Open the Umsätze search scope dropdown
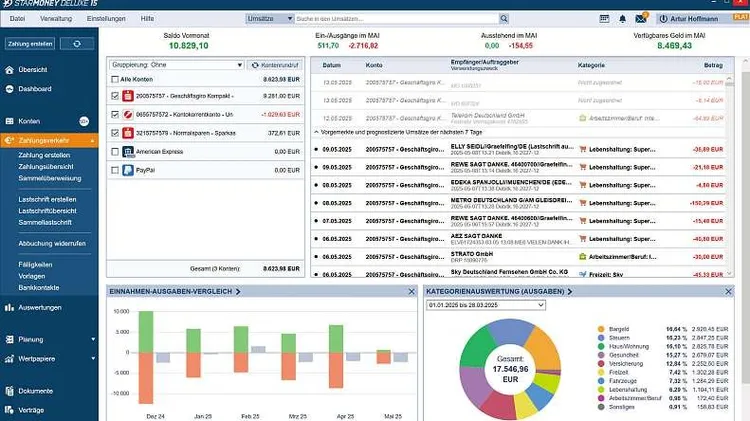The image size is (750, 421). [x=269, y=19]
